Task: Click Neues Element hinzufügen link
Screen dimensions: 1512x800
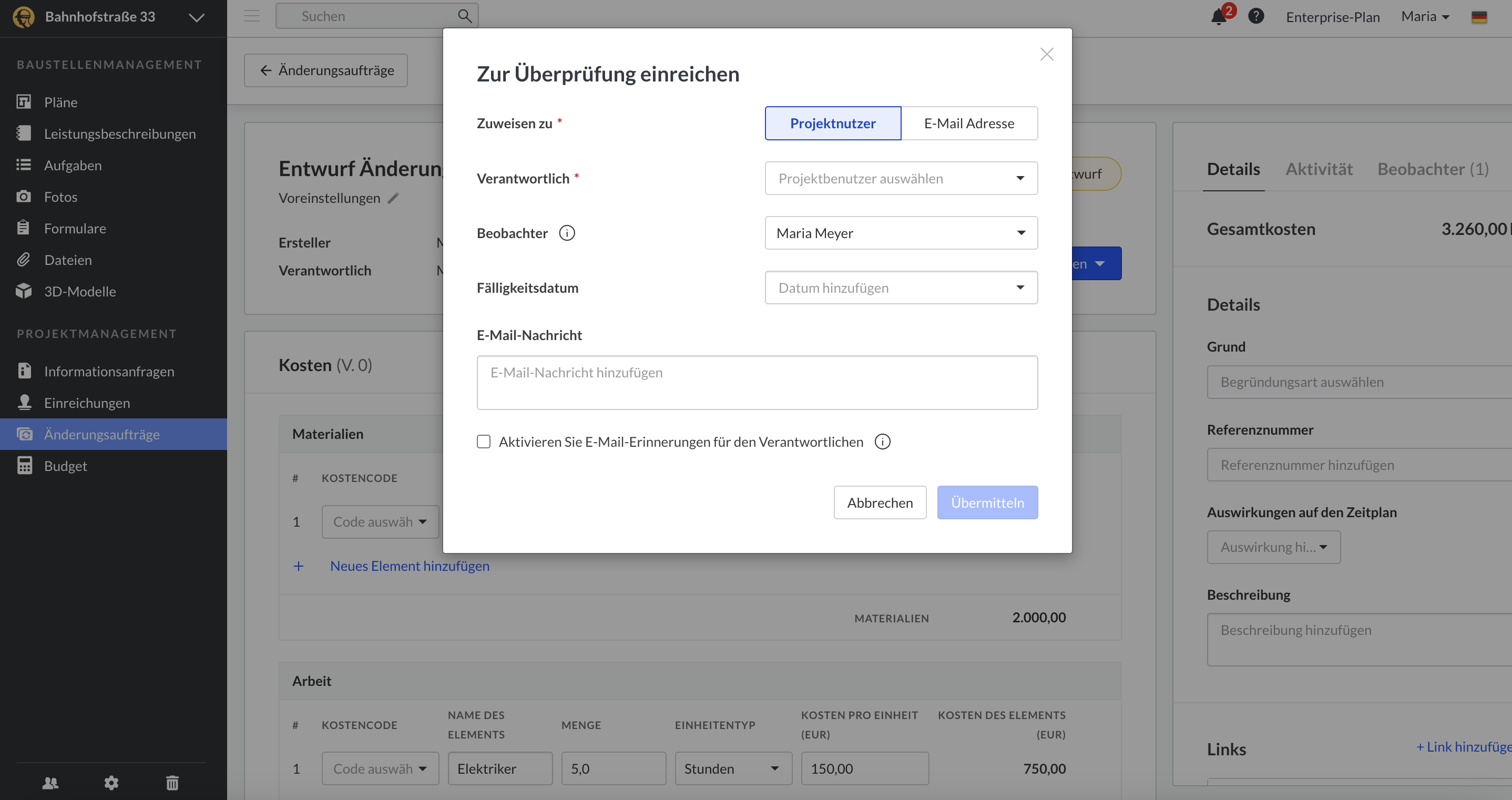Action: pyautogui.click(x=410, y=566)
